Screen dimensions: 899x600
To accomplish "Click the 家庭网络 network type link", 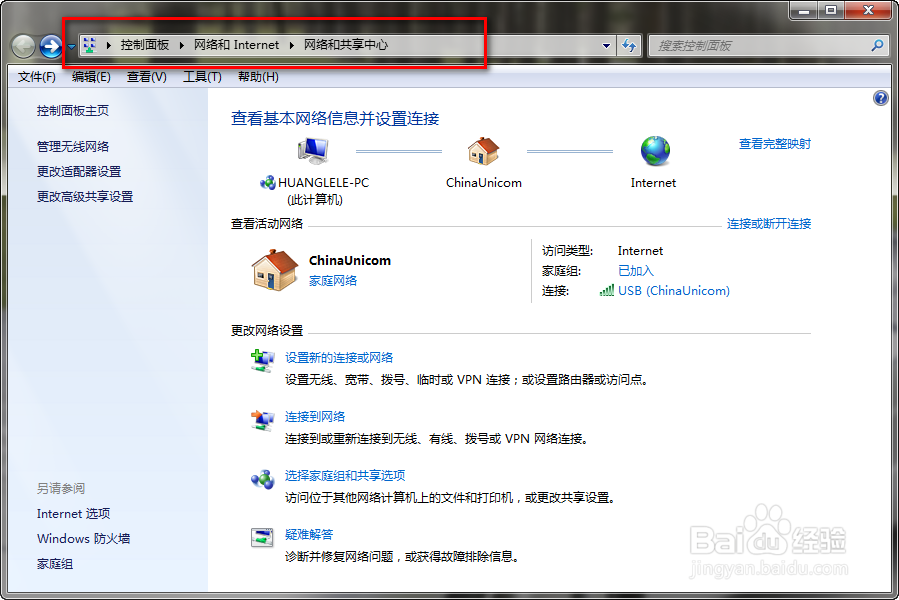I will 333,280.
